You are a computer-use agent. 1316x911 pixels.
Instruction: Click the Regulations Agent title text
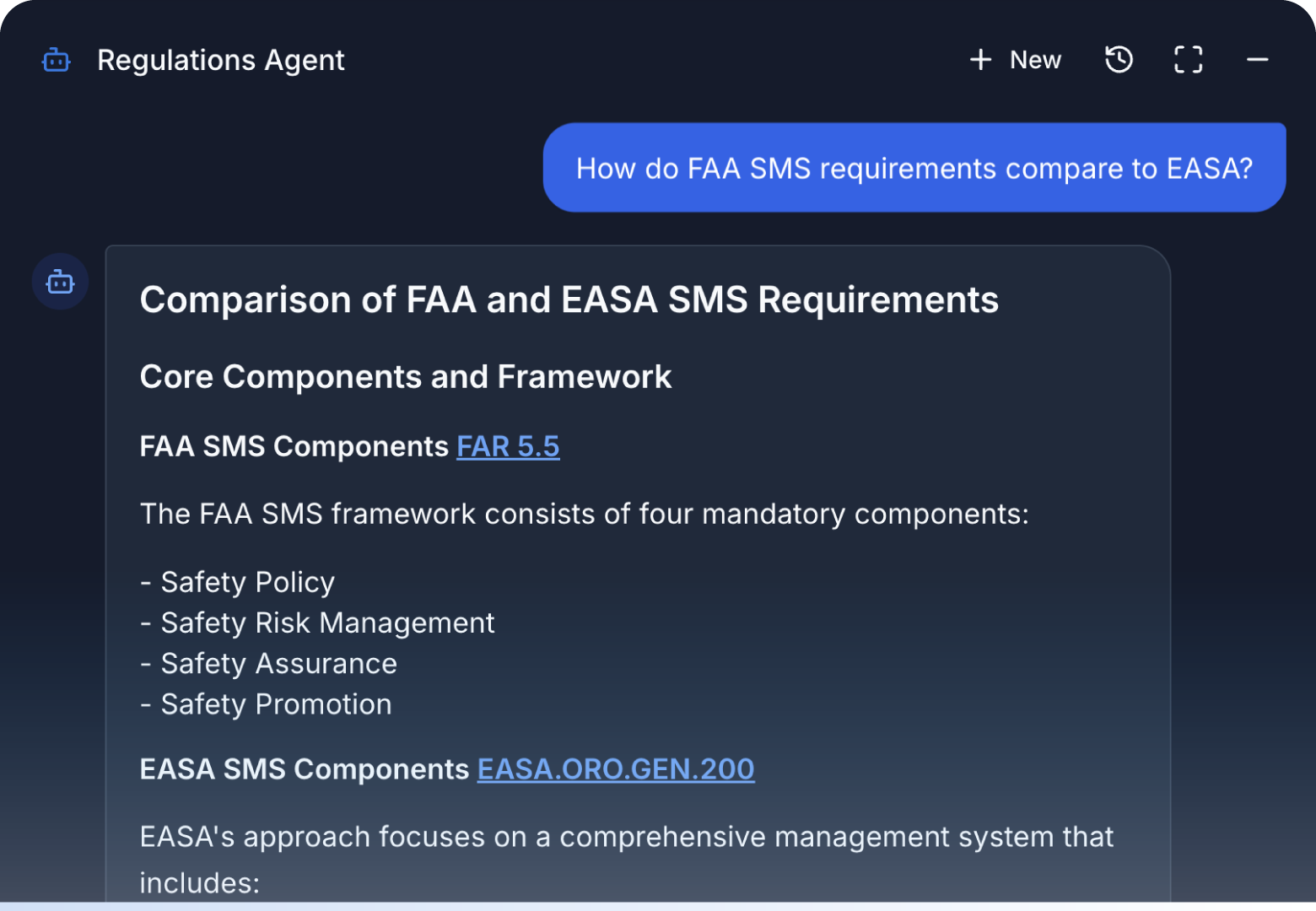pyautogui.click(x=220, y=60)
